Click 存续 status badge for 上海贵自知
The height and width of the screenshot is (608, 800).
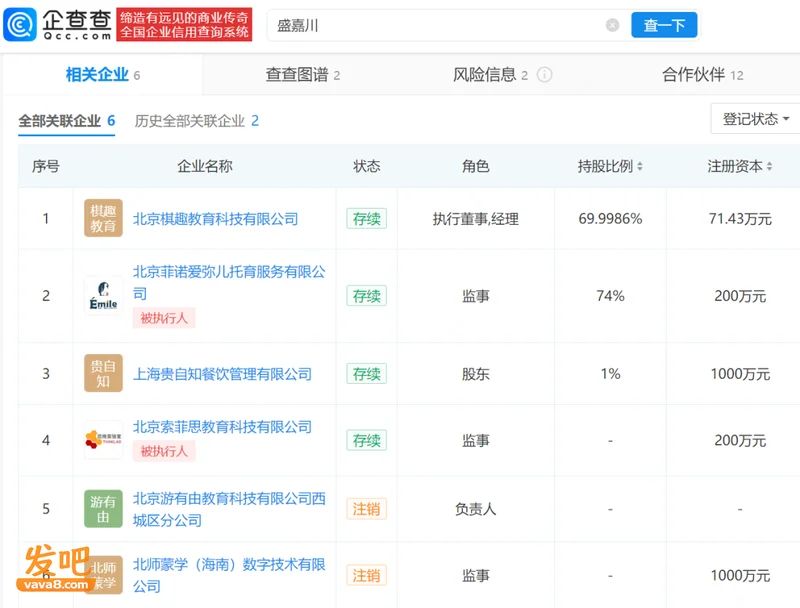[x=366, y=374]
